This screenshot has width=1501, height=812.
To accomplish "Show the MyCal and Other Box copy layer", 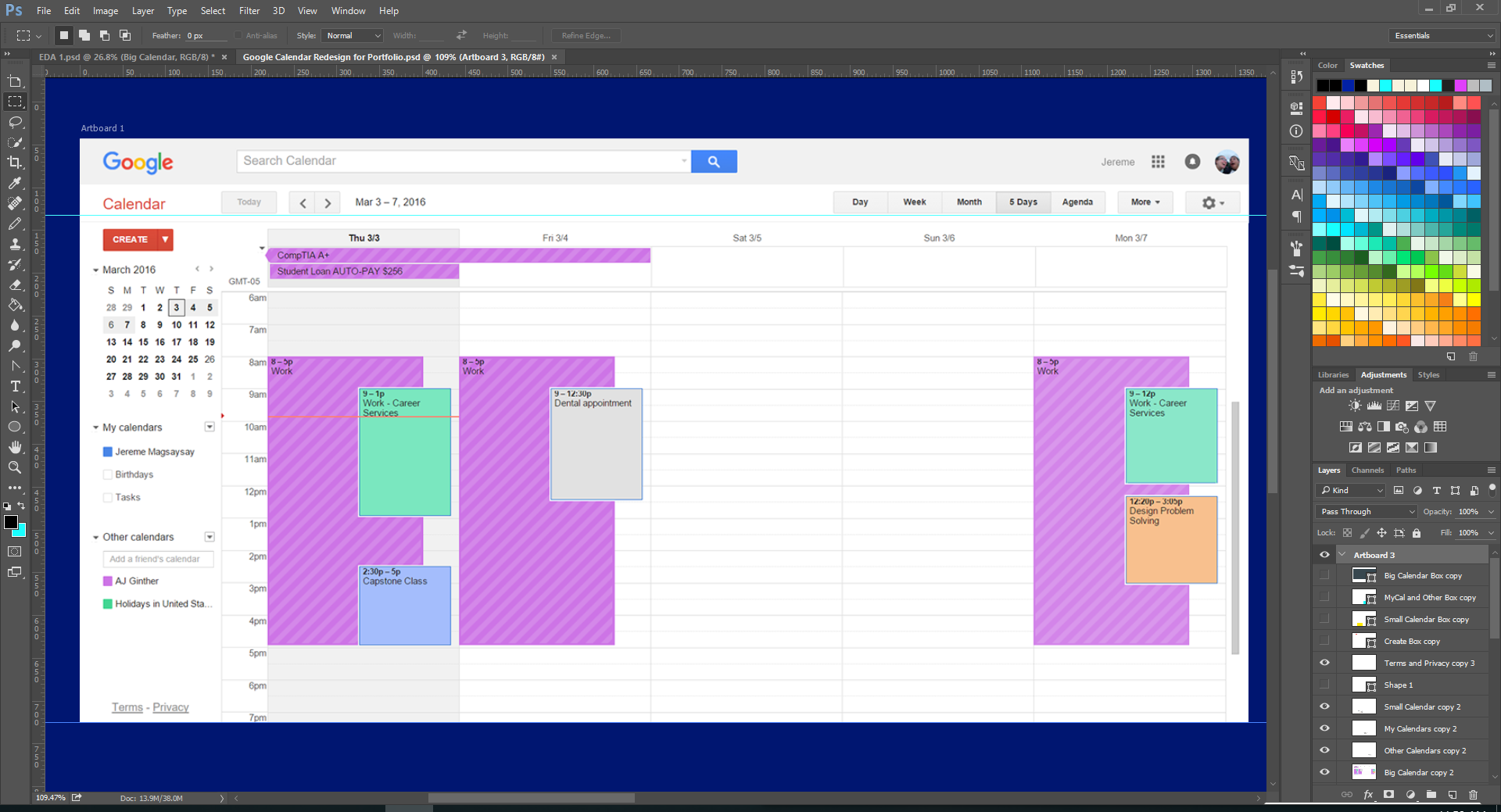I will point(1324,598).
